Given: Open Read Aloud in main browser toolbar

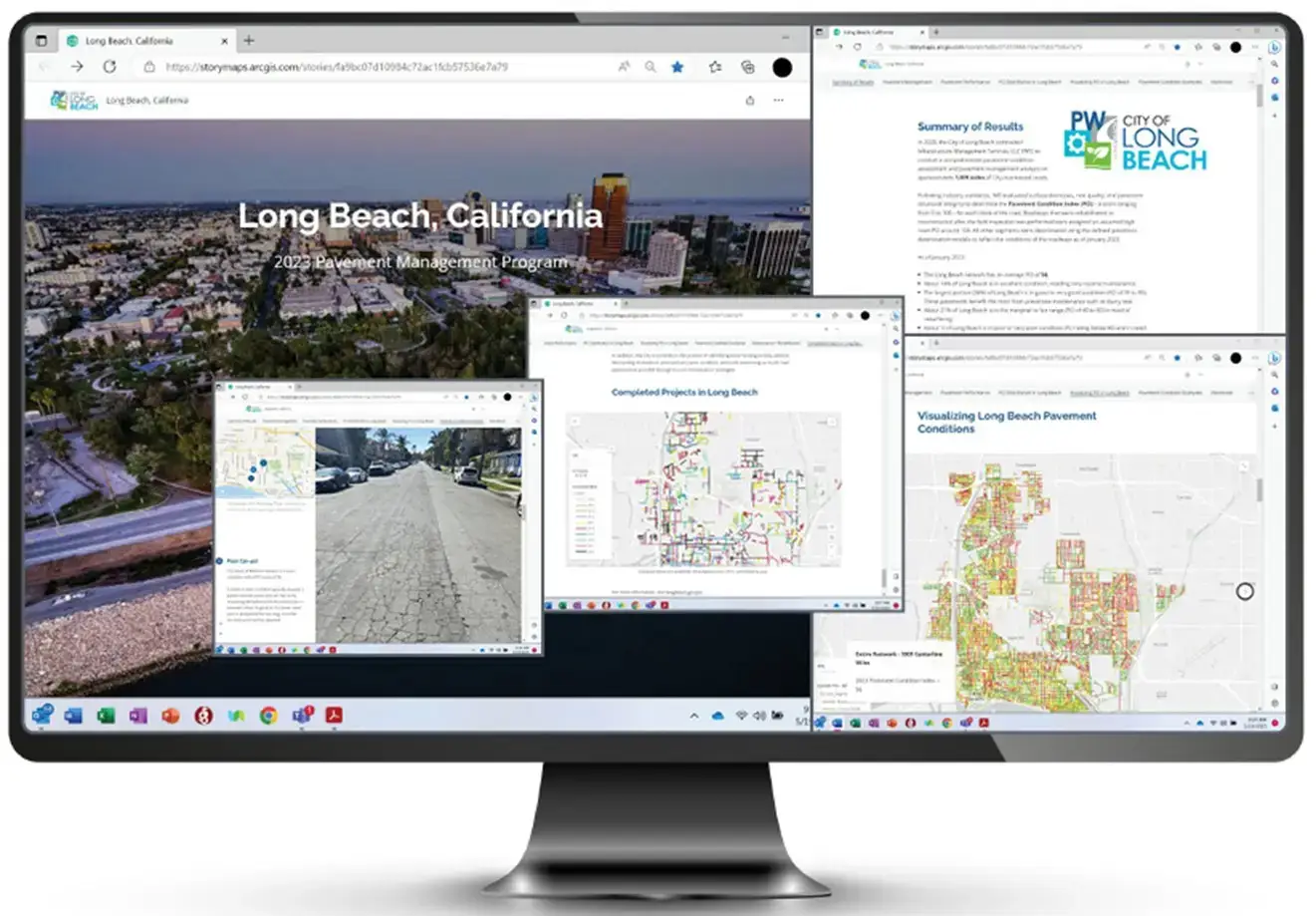Looking at the screenshot, I should coord(624,67).
